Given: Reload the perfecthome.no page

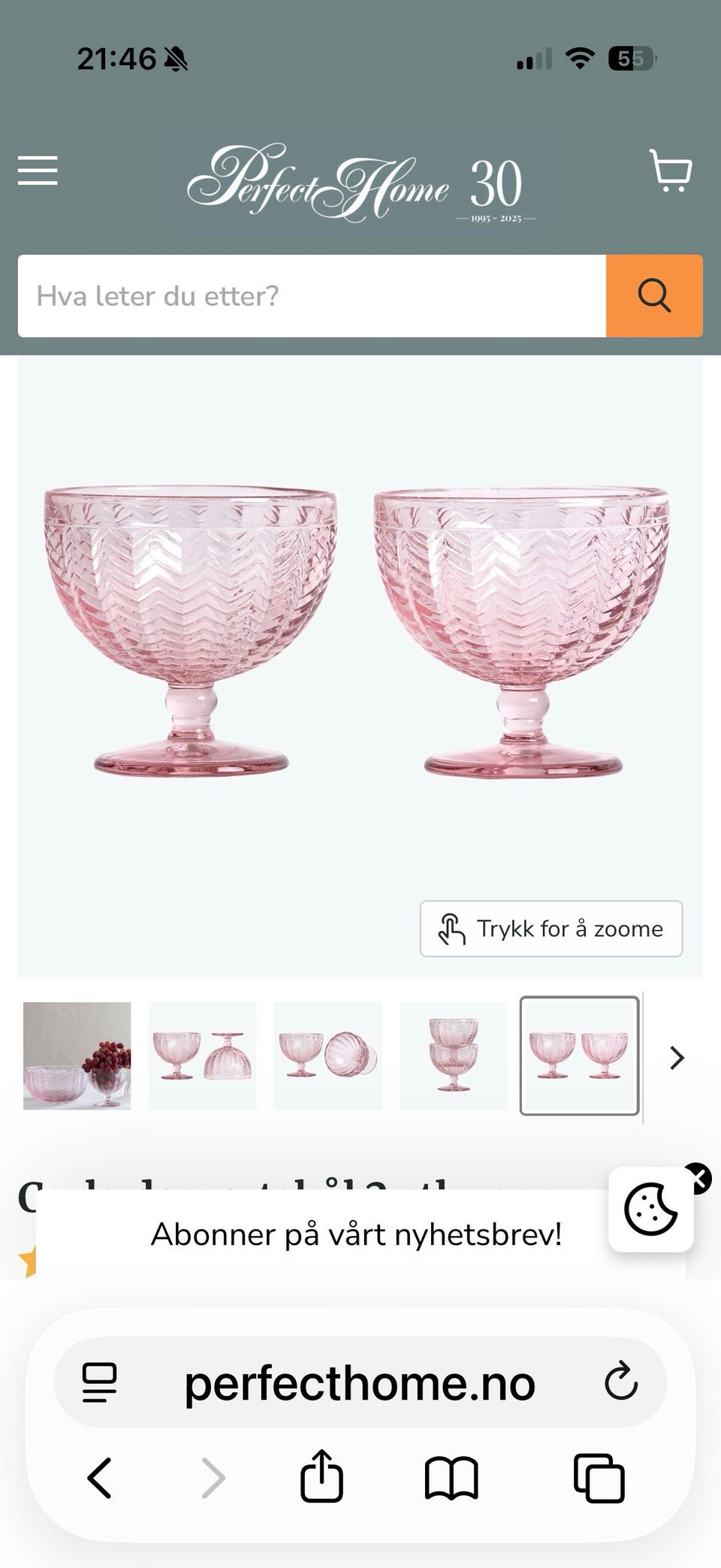Looking at the screenshot, I should [x=621, y=1381].
